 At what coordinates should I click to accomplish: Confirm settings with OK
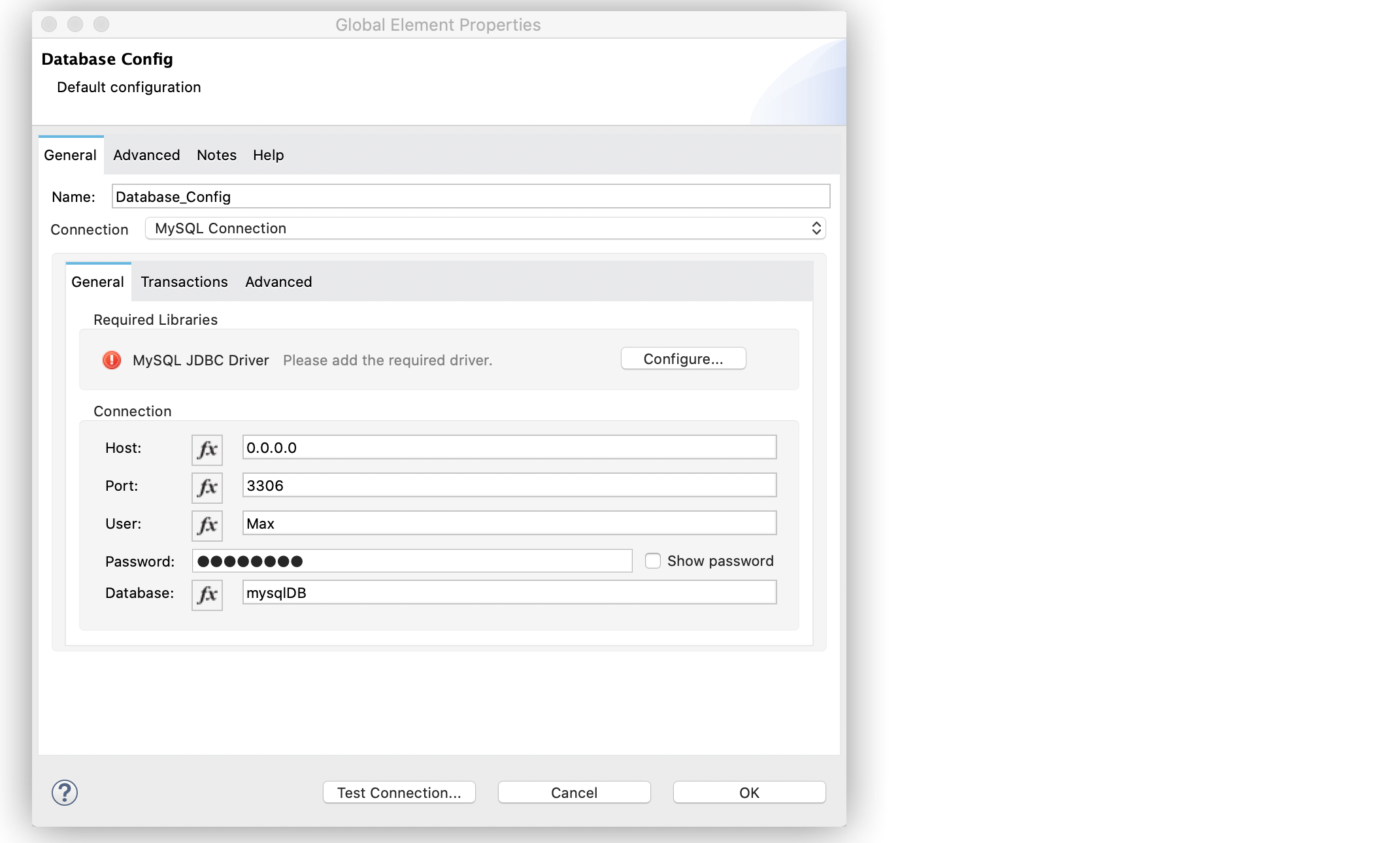pos(748,792)
